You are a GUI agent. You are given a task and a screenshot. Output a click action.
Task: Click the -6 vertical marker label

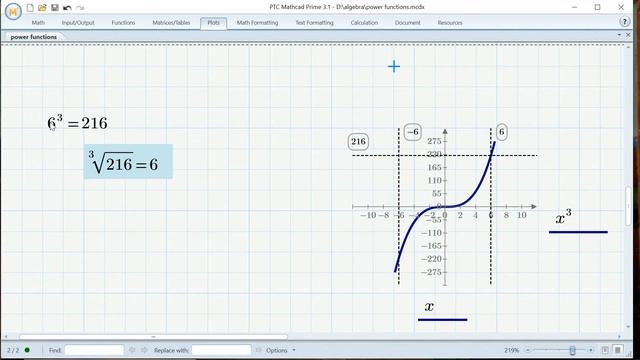[413, 132]
